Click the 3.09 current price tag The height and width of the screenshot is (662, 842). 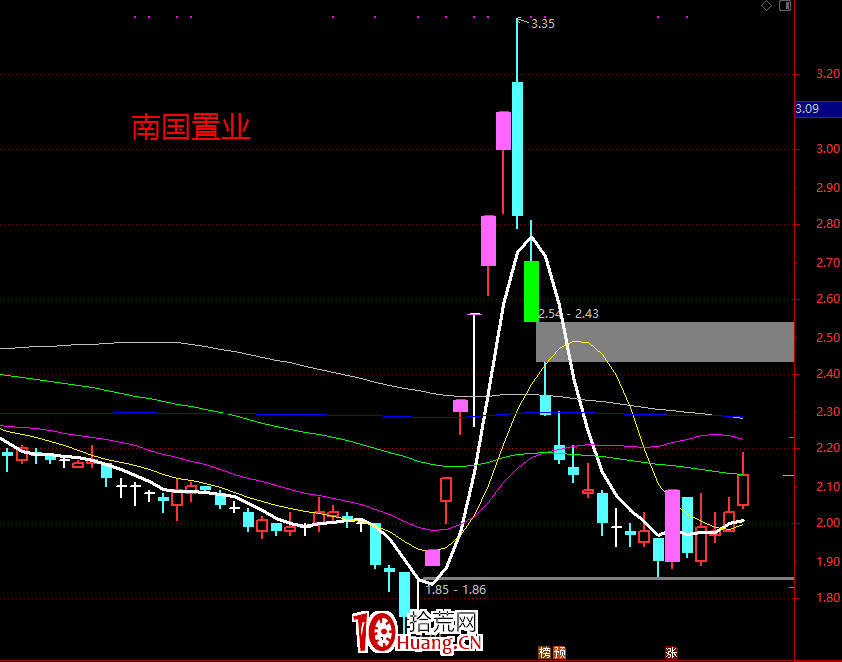pyautogui.click(x=818, y=109)
